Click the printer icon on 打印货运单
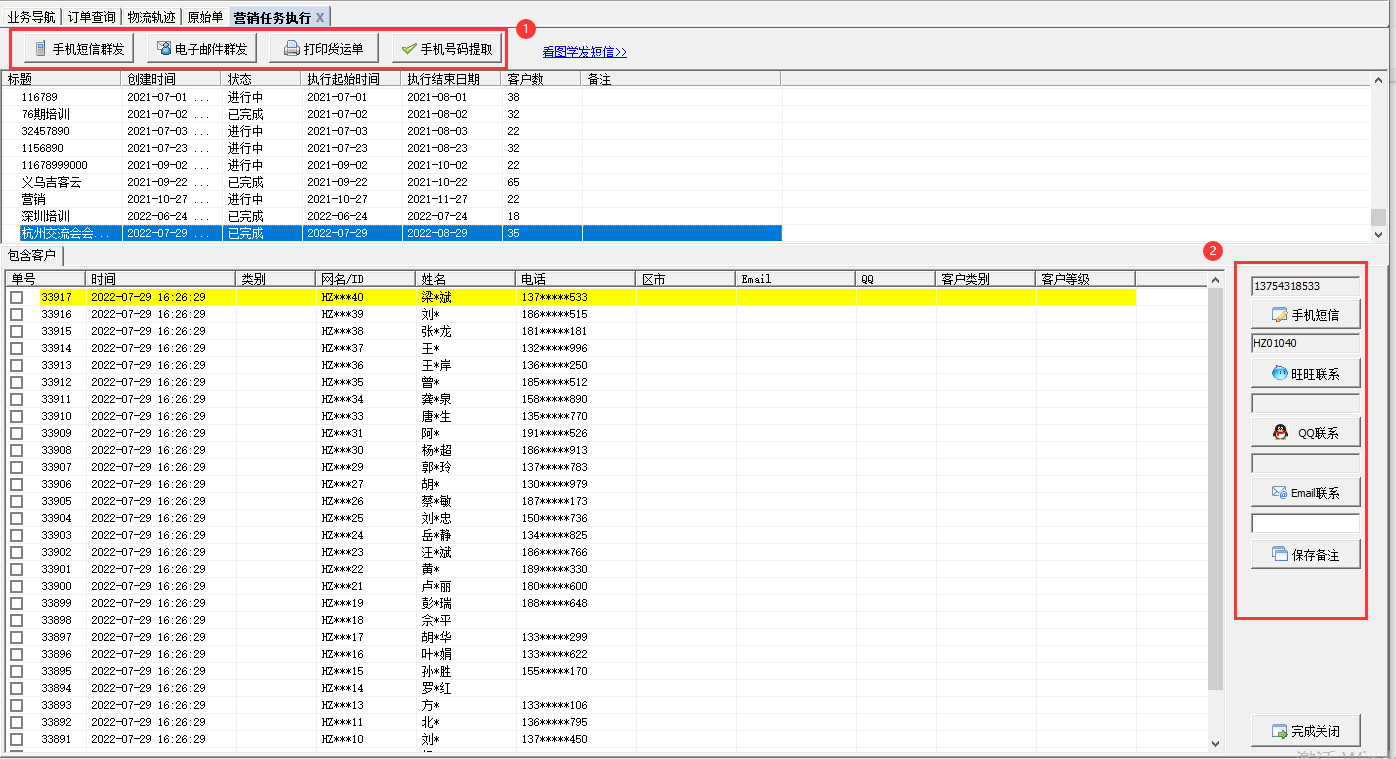 tap(291, 49)
